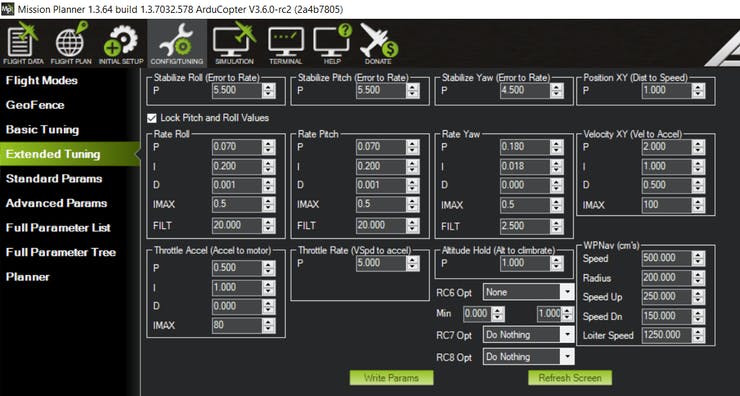740x396 pixels.
Task: Click Rate Pitch FILT value field
Action: 381,226
